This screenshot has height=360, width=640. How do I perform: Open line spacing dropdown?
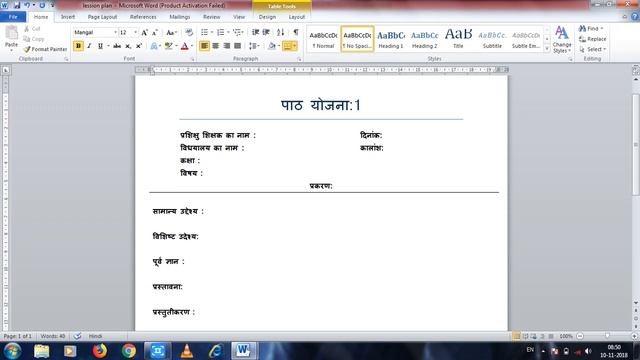point(254,46)
